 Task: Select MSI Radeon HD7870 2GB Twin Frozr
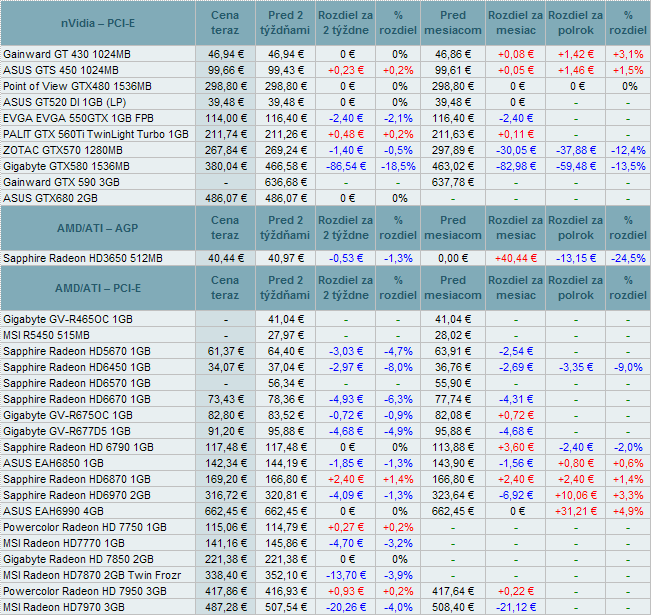point(92,575)
